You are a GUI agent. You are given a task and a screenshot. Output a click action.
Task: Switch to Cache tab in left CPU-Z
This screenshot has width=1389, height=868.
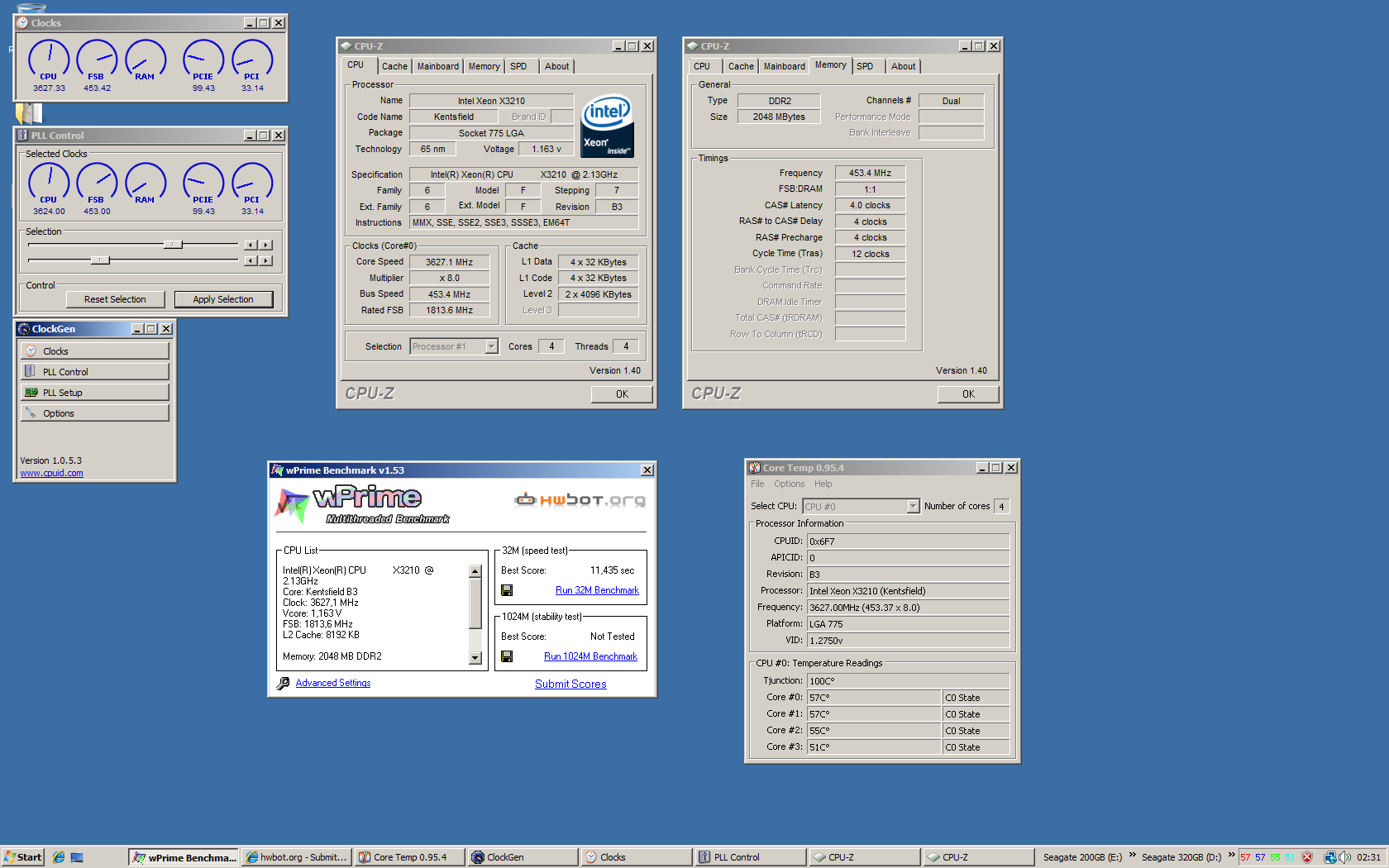(x=394, y=66)
